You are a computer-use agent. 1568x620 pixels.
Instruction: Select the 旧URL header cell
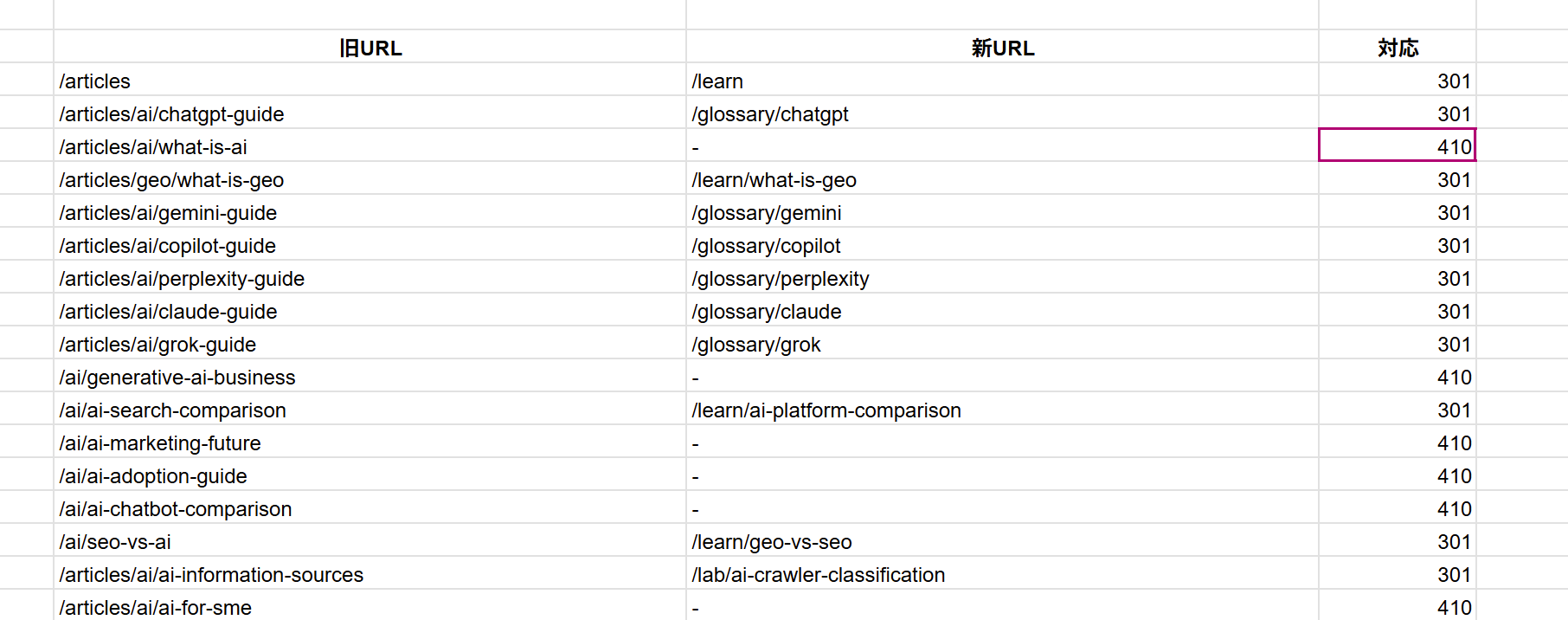pos(370,48)
